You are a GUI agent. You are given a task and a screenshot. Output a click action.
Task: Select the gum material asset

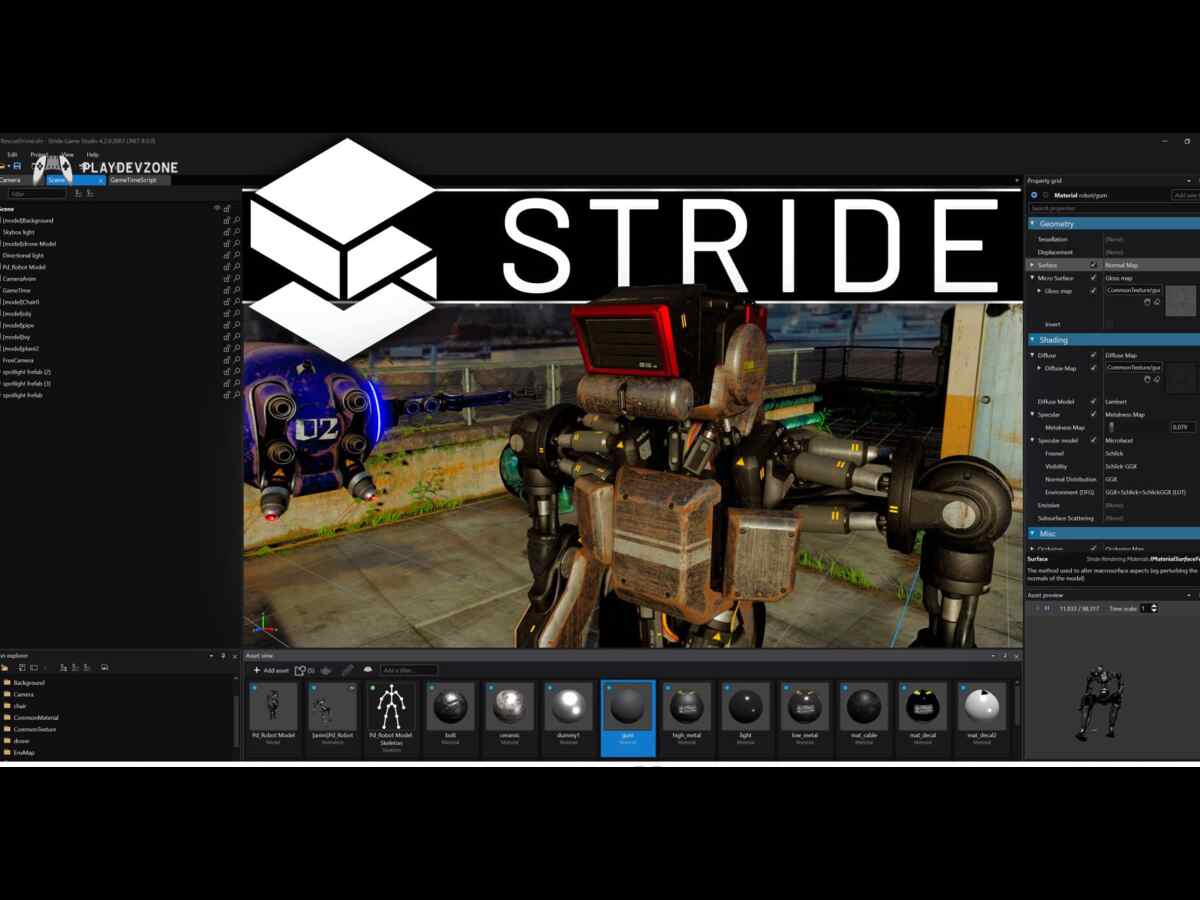pos(628,716)
